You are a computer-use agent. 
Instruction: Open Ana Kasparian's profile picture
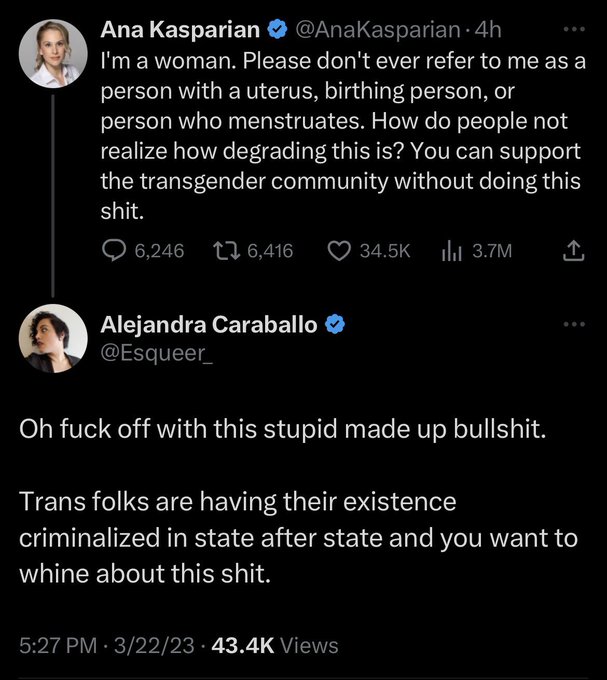pos(53,54)
